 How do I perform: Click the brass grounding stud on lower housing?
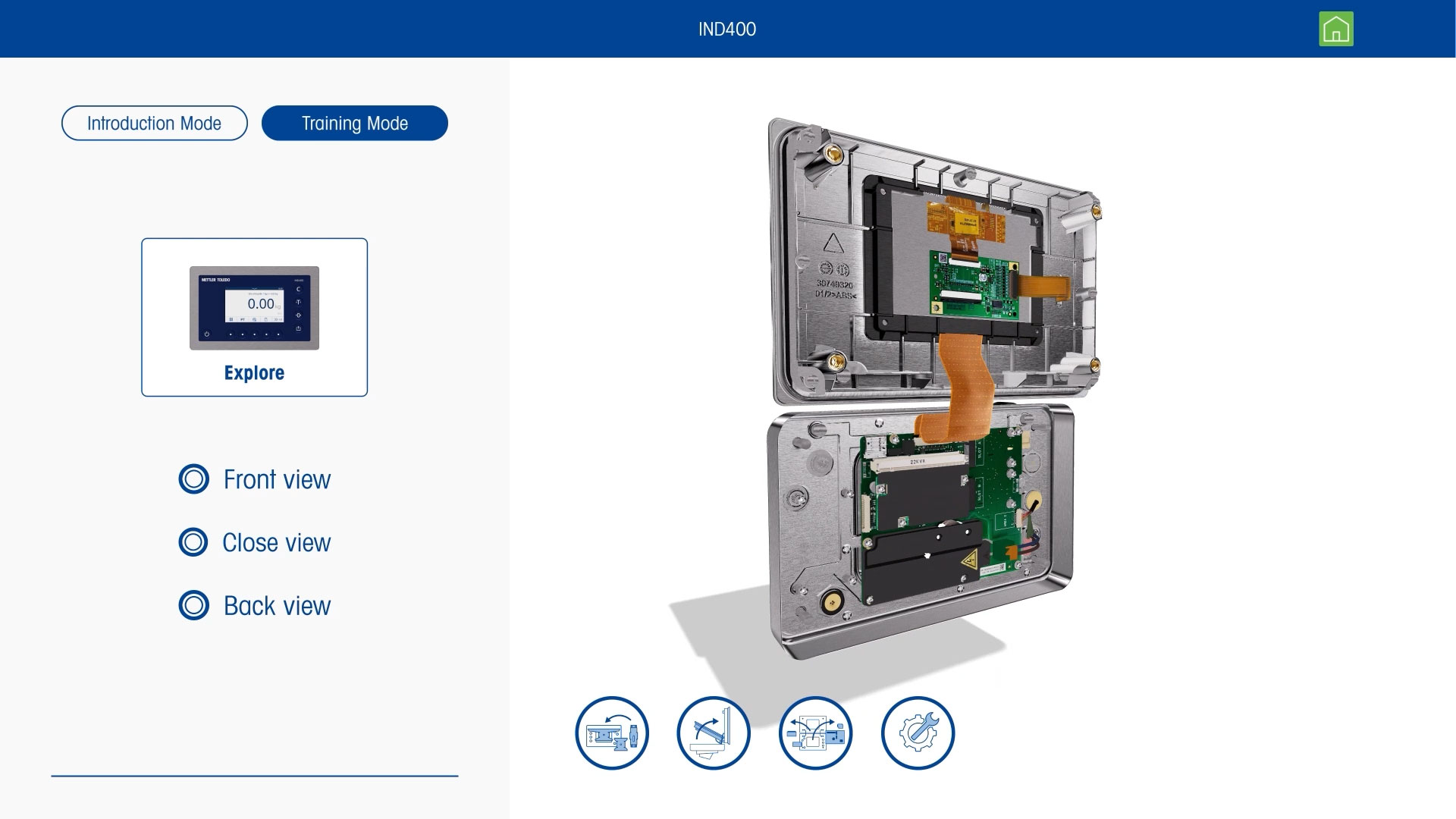830,603
